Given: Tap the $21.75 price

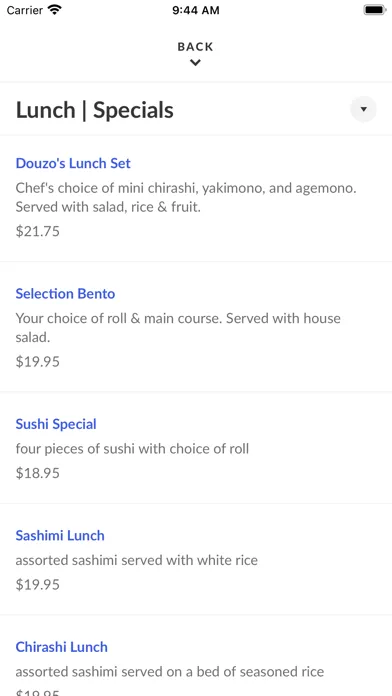Looking at the screenshot, I should click(38, 231).
